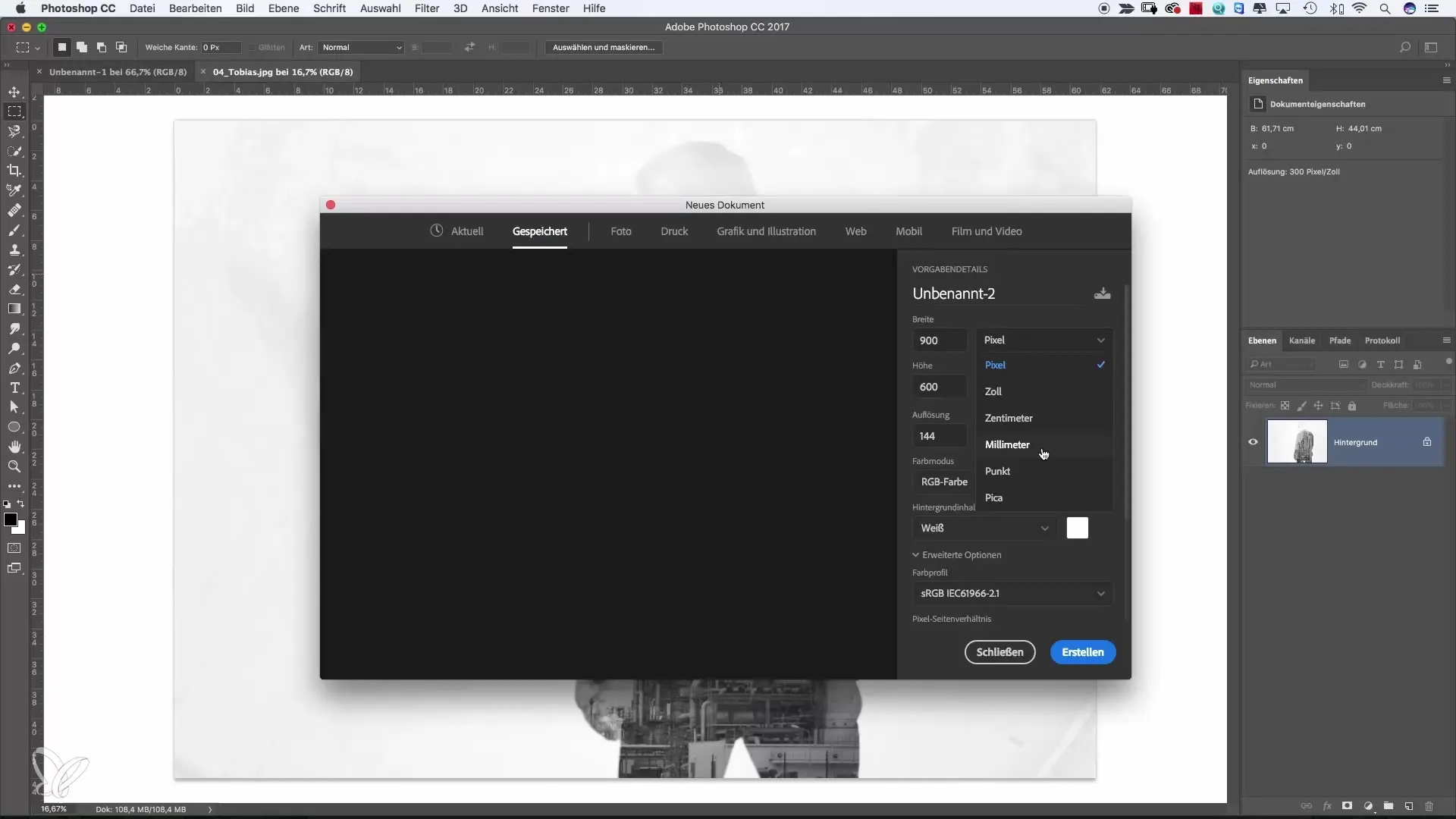The width and height of the screenshot is (1456, 819).
Task: Select the Clone Stamp tool
Action: pyautogui.click(x=14, y=249)
